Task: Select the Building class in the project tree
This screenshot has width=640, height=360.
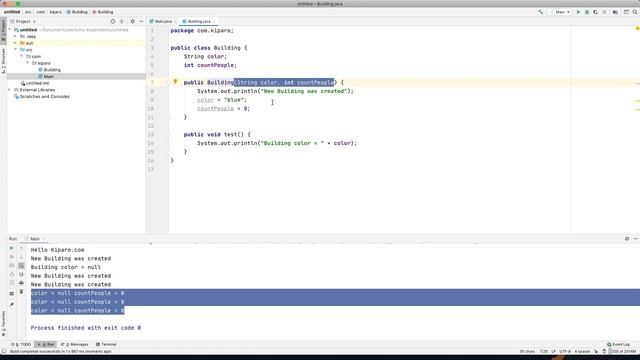Action: [x=49, y=70]
